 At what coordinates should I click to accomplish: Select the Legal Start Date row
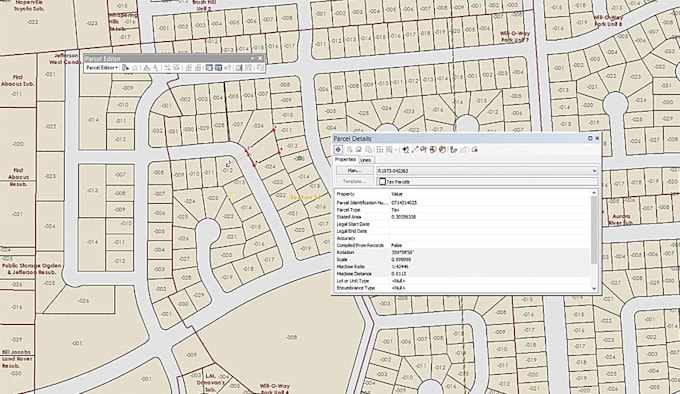point(463,224)
